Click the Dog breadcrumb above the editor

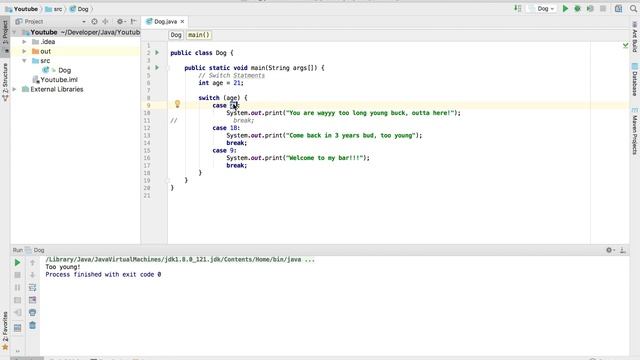pyautogui.click(x=176, y=35)
